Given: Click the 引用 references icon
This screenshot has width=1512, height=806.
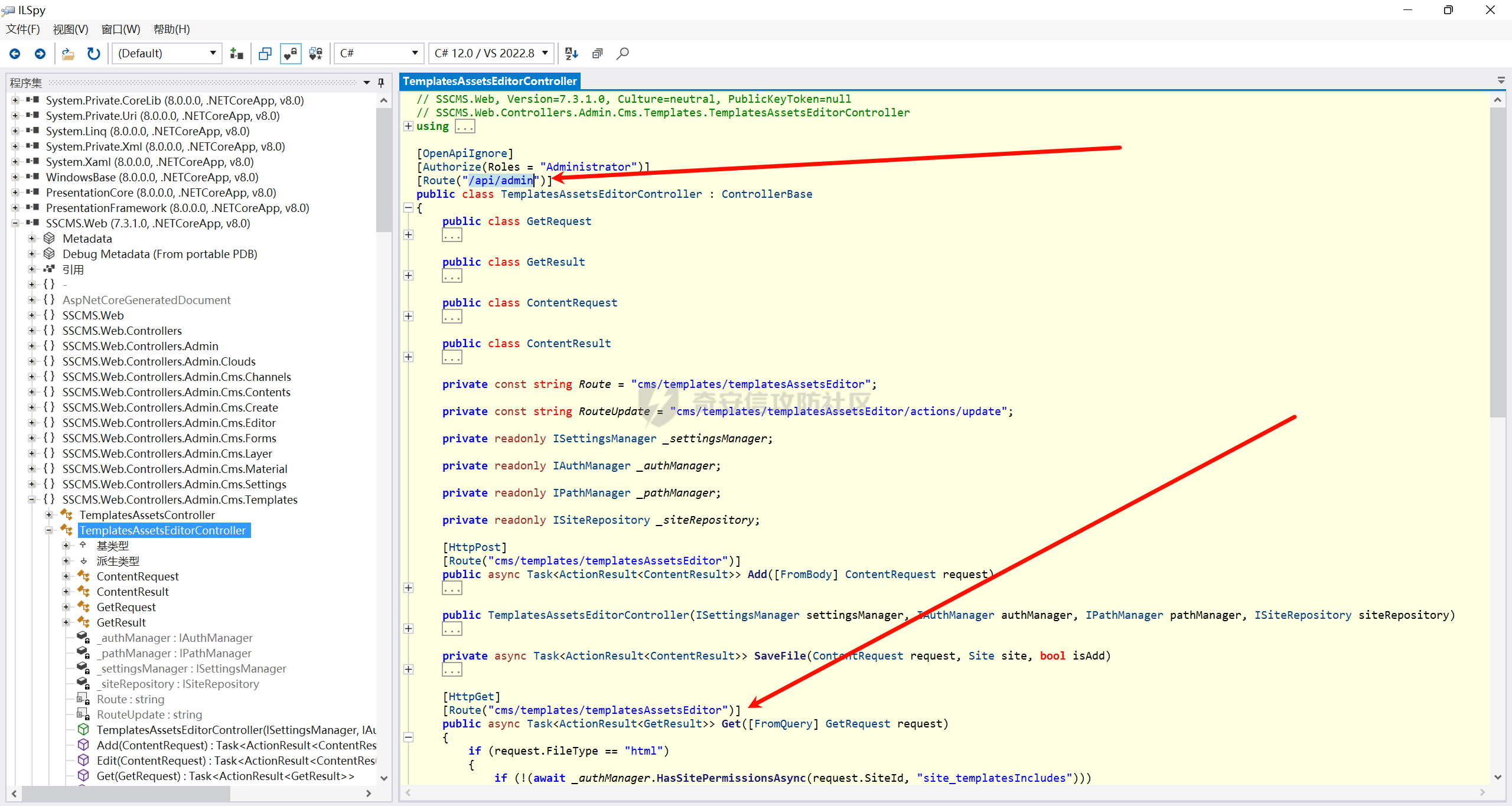Looking at the screenshot, I should [x=50, y=269].
